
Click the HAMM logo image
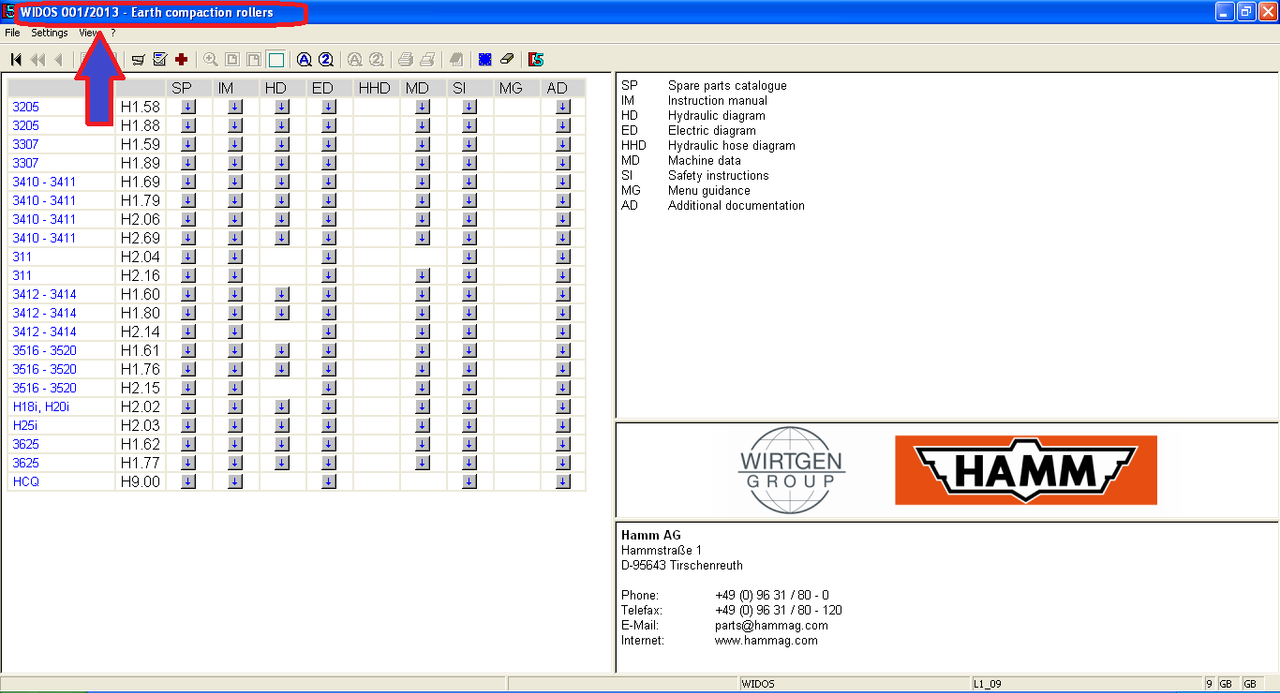(1026, 470)
